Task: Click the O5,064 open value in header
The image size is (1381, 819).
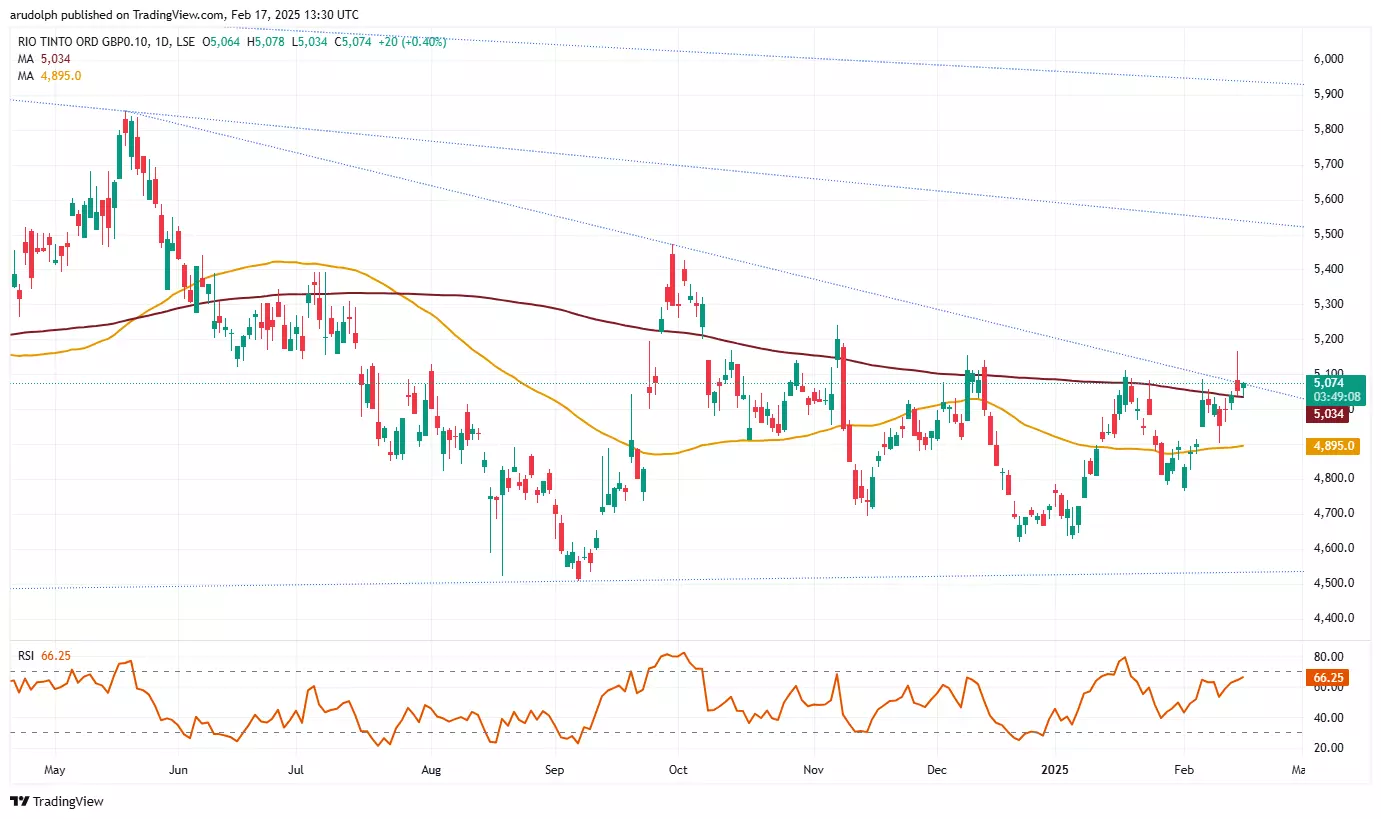Action: 224,42
